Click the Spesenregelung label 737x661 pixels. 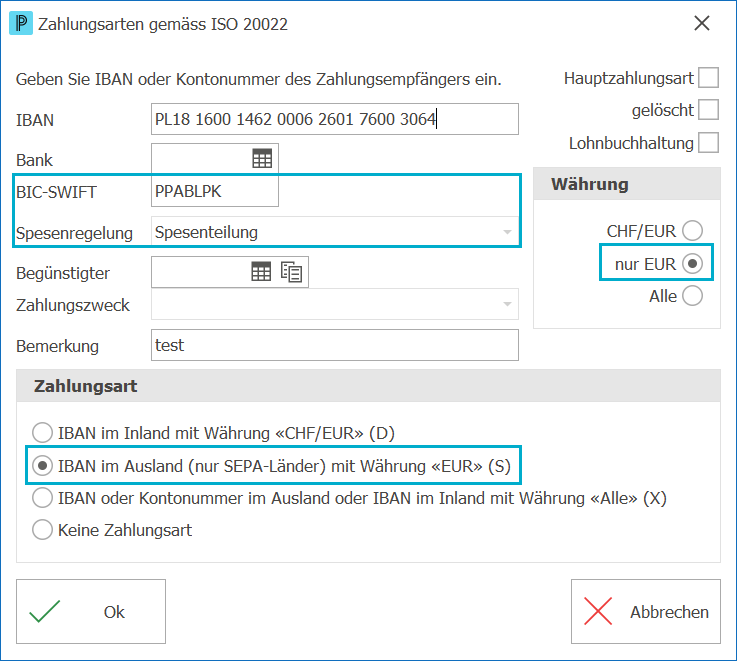tap(74, 233)
